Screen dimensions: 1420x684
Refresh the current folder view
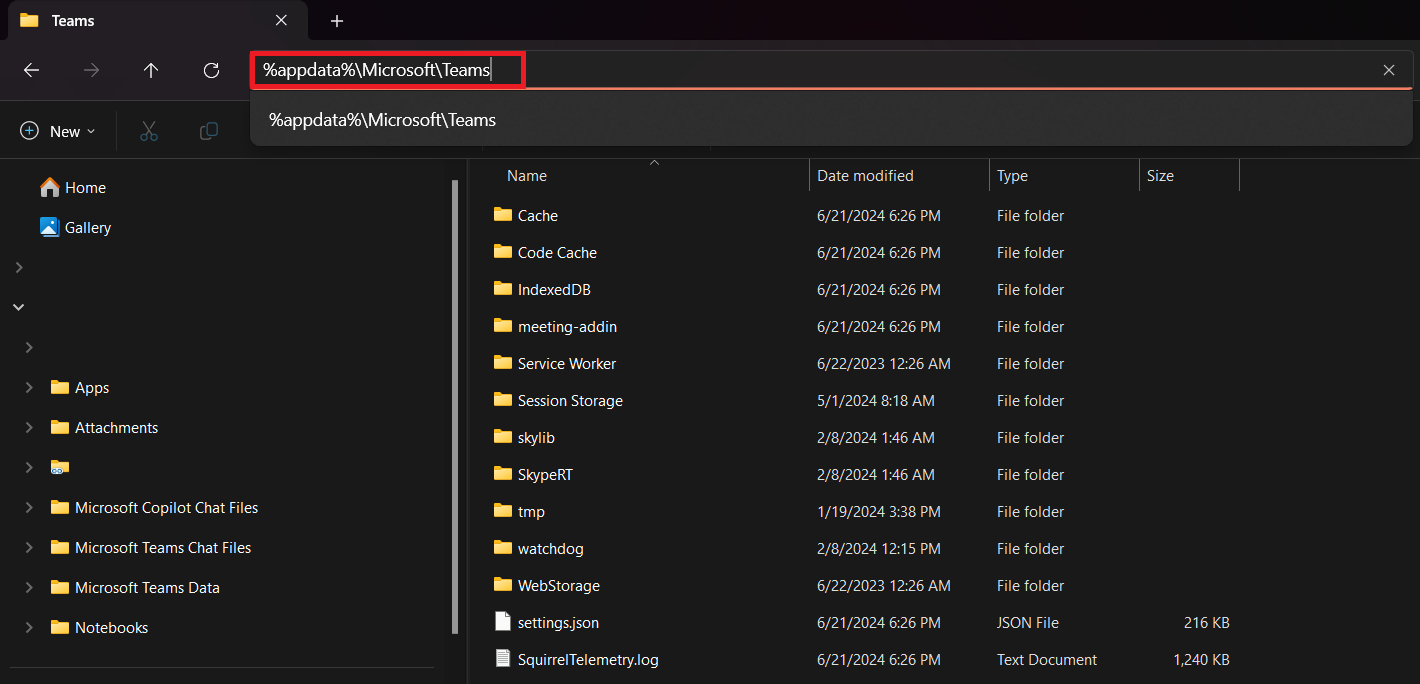(x=211, y=70)
